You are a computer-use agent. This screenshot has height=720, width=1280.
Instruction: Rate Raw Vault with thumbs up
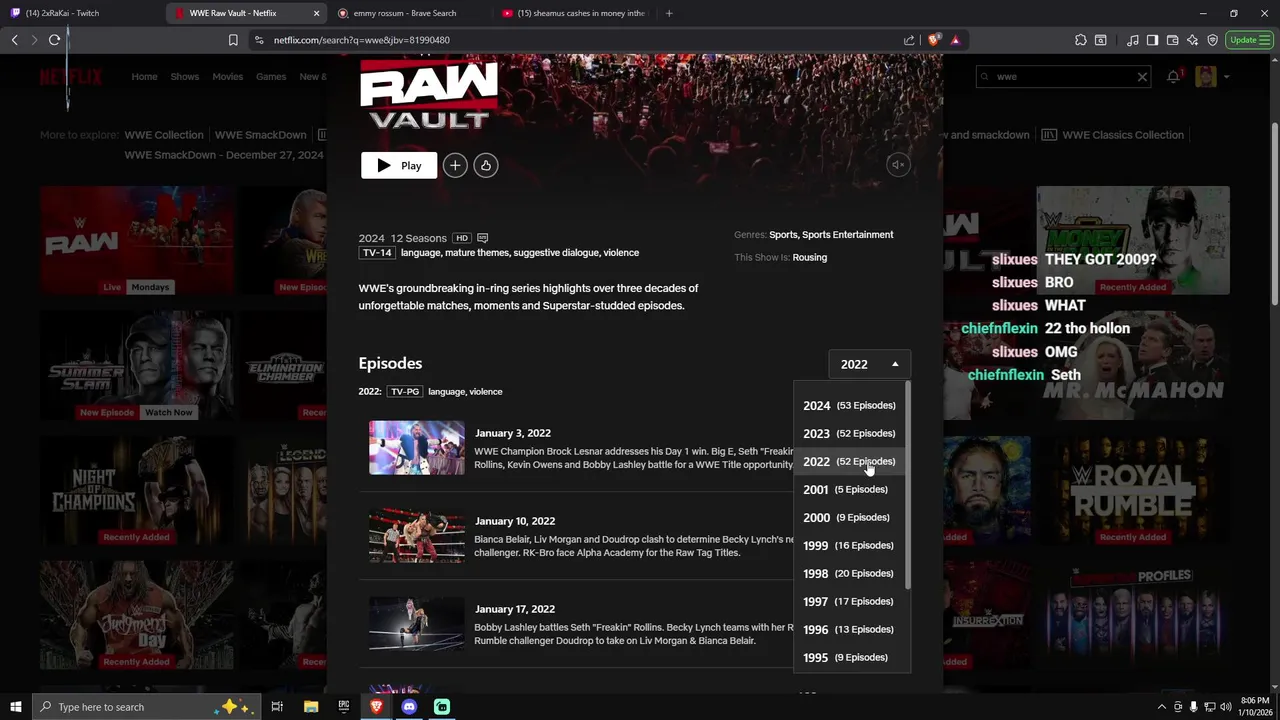(x=486, y=165)
